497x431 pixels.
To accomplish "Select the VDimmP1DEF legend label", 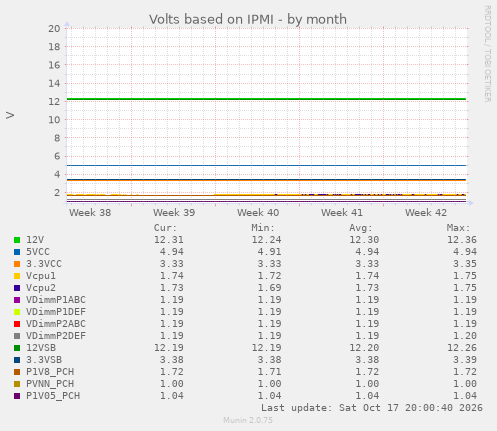I will coord(56,312).
